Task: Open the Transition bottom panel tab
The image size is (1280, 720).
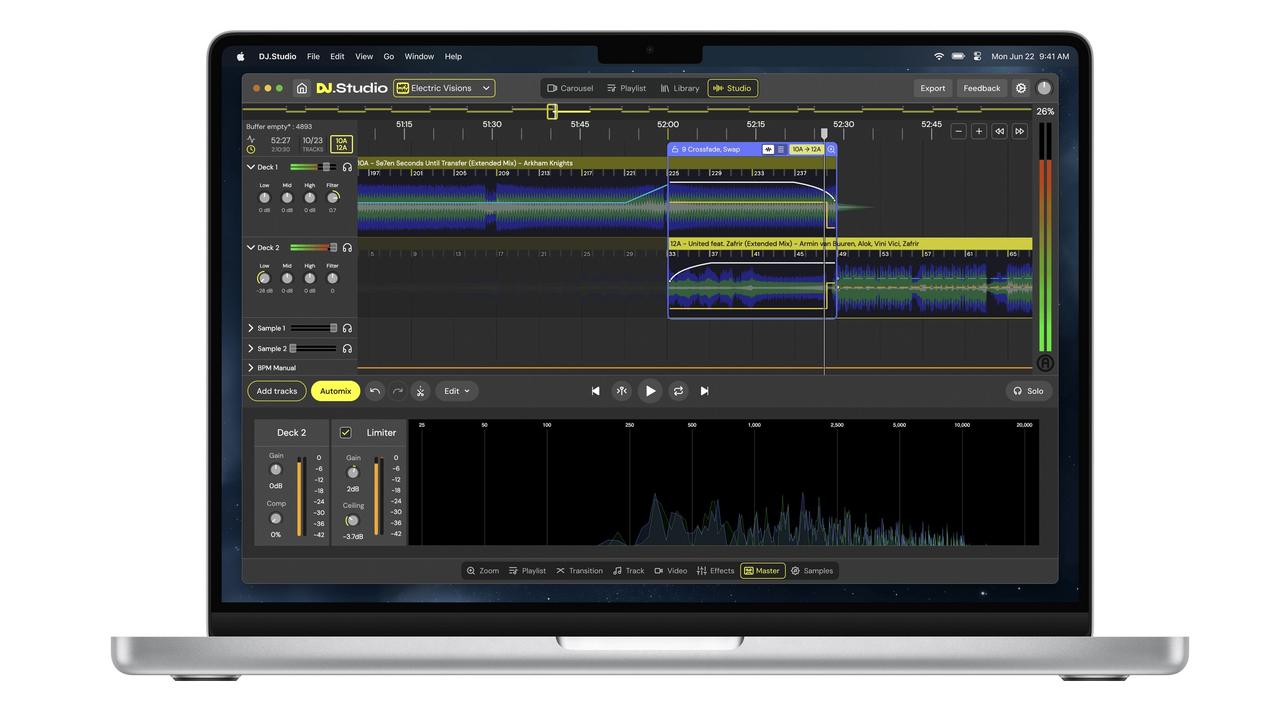Action: [x=580, y=571]
